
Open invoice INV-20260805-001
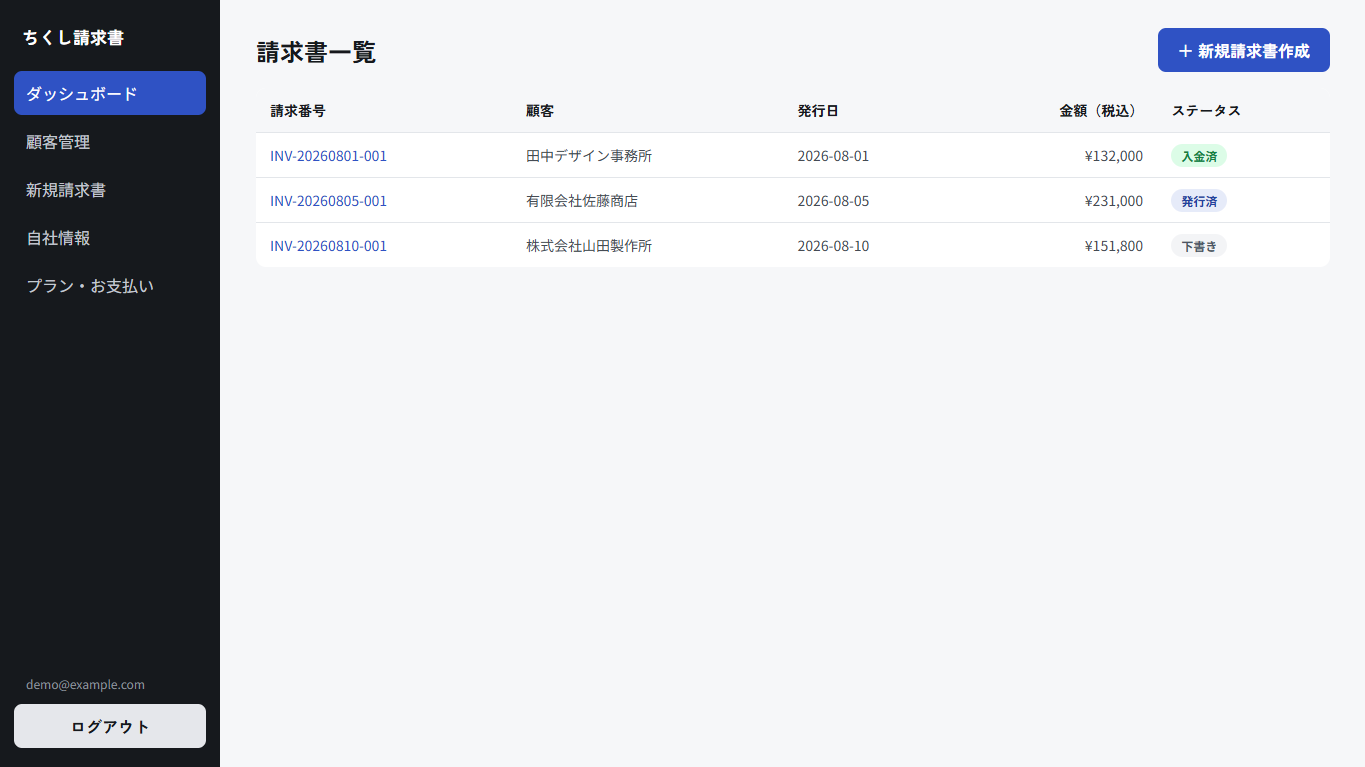(x=328, y=201)
